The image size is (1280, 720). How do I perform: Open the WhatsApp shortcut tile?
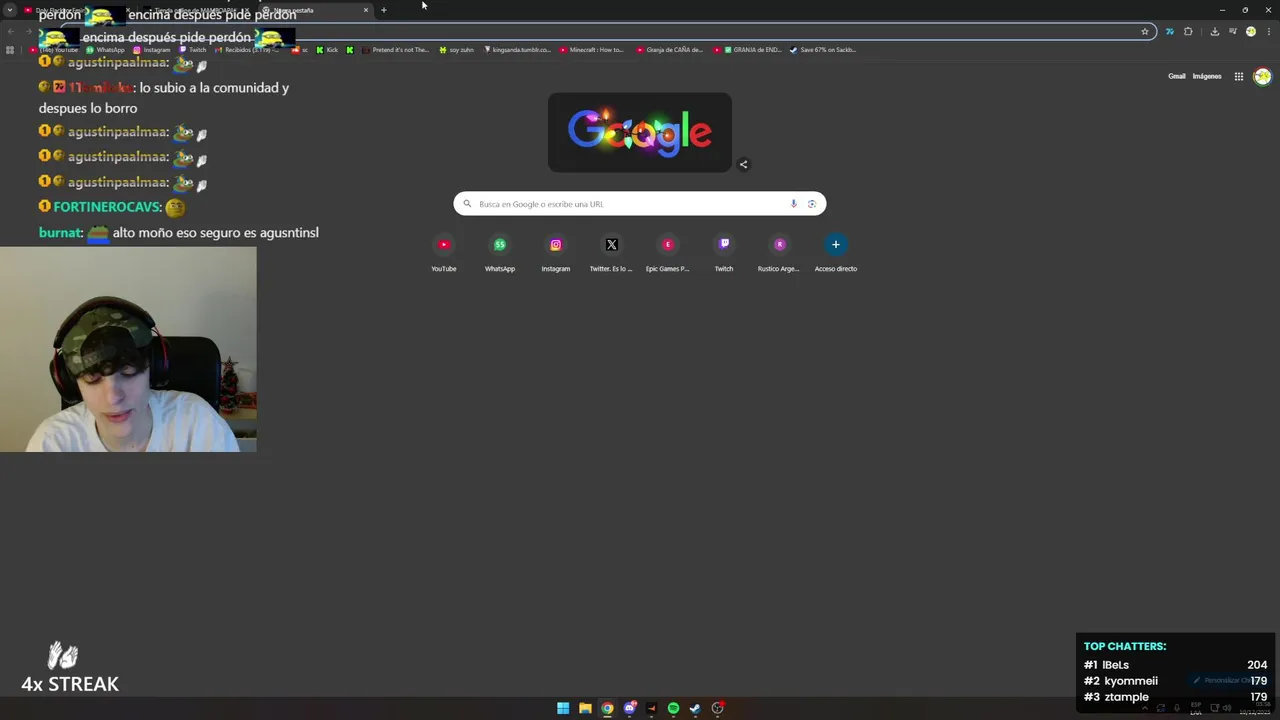point(500,253)
